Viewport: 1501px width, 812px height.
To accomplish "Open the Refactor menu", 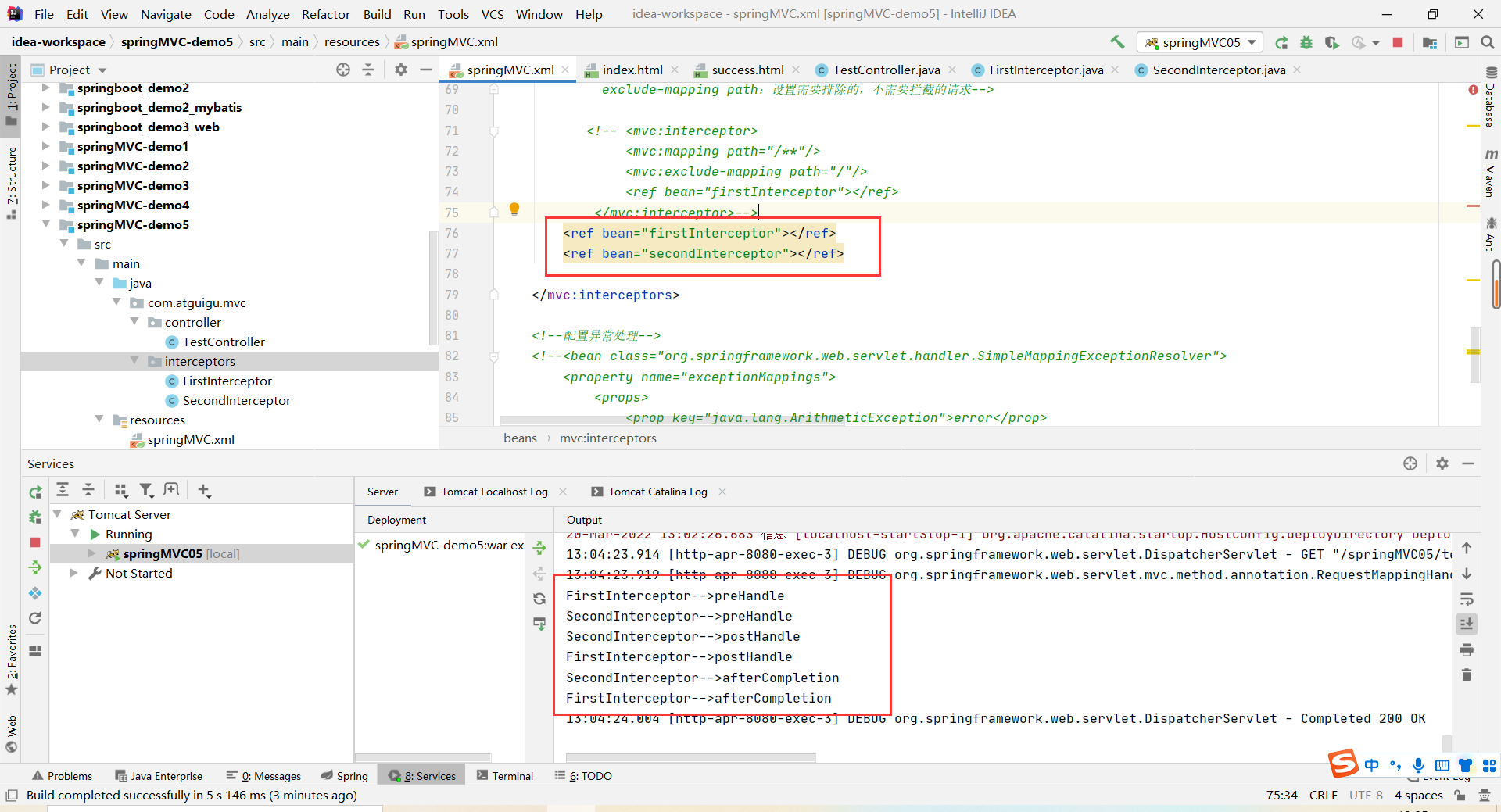I will pos(325,14).
